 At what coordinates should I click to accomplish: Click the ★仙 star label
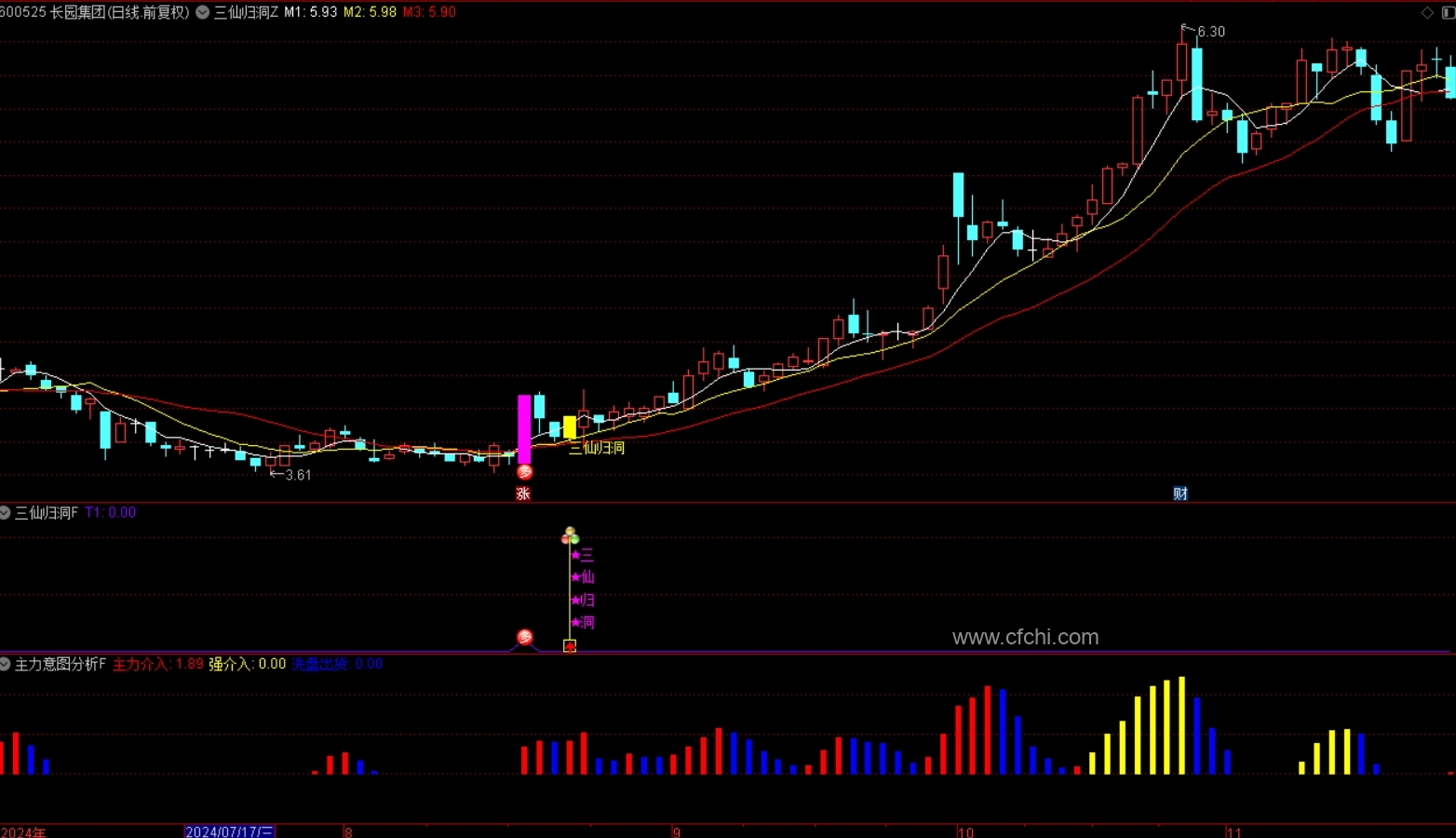tap(582, 577)
